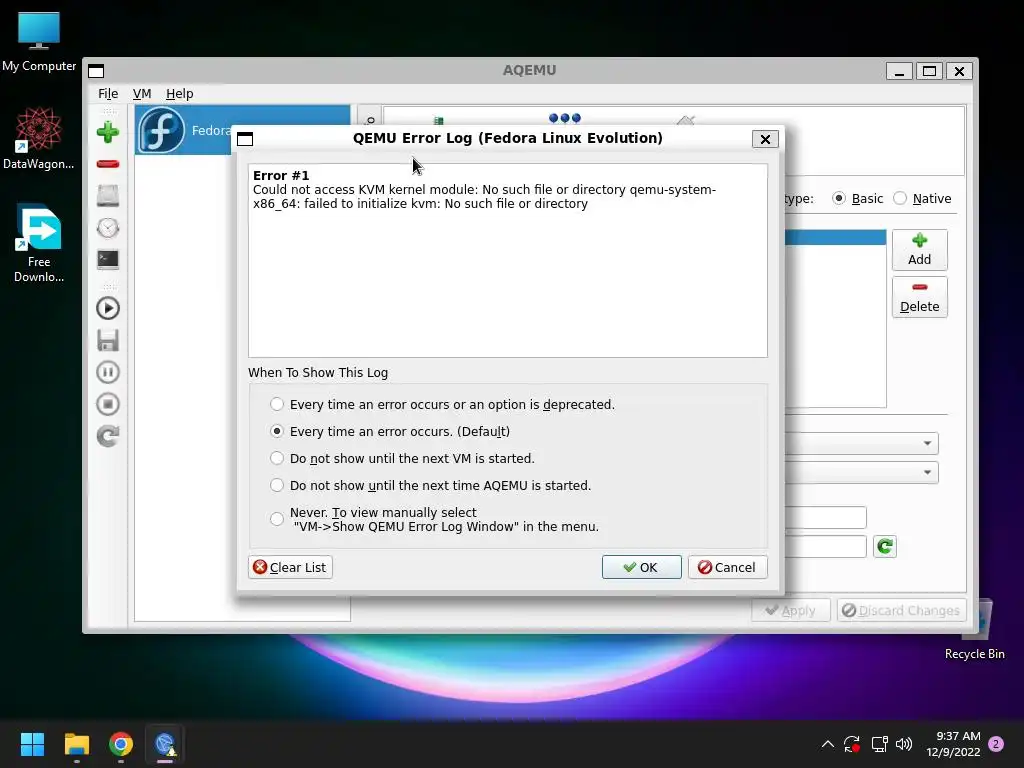Select the Native type radio button
The height and width of the screenshot is (768, 1024).
[901, 198]
